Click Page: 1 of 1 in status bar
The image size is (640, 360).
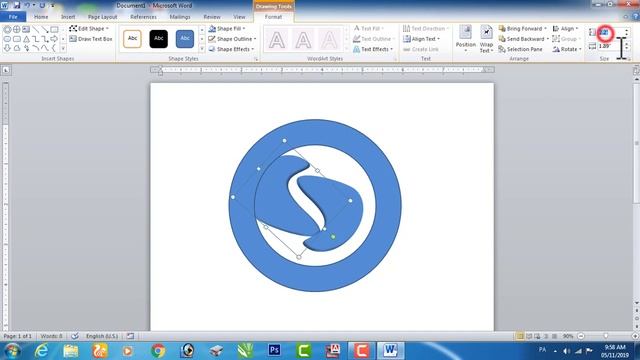[18, 336]
